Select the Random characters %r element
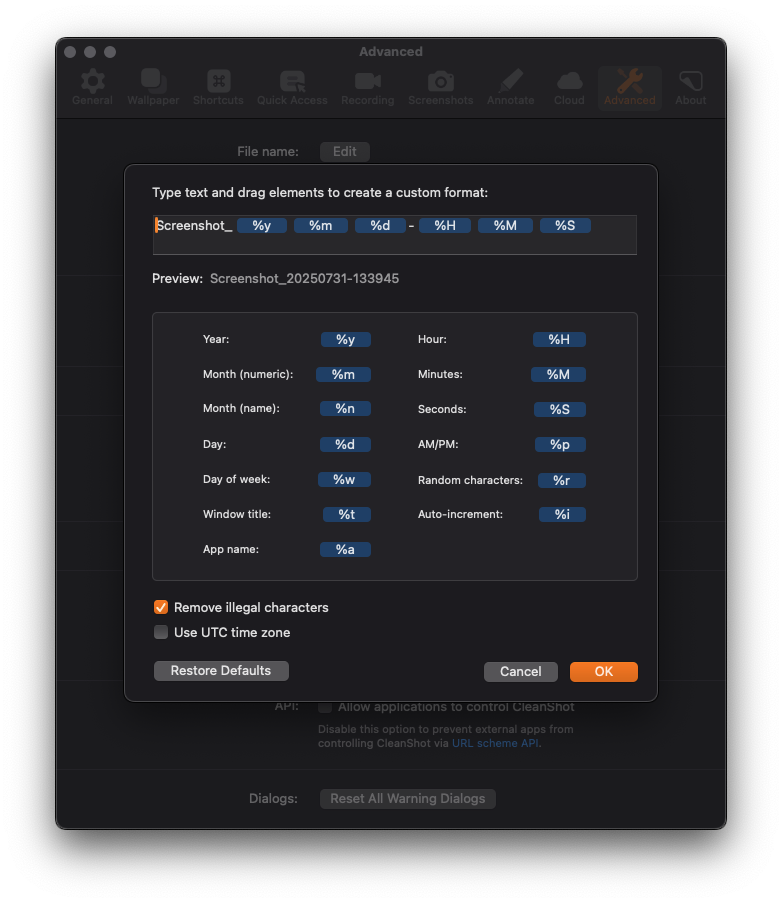Image resolution: width=782 pixels, height=903 pixels. (x=561, y=480)
